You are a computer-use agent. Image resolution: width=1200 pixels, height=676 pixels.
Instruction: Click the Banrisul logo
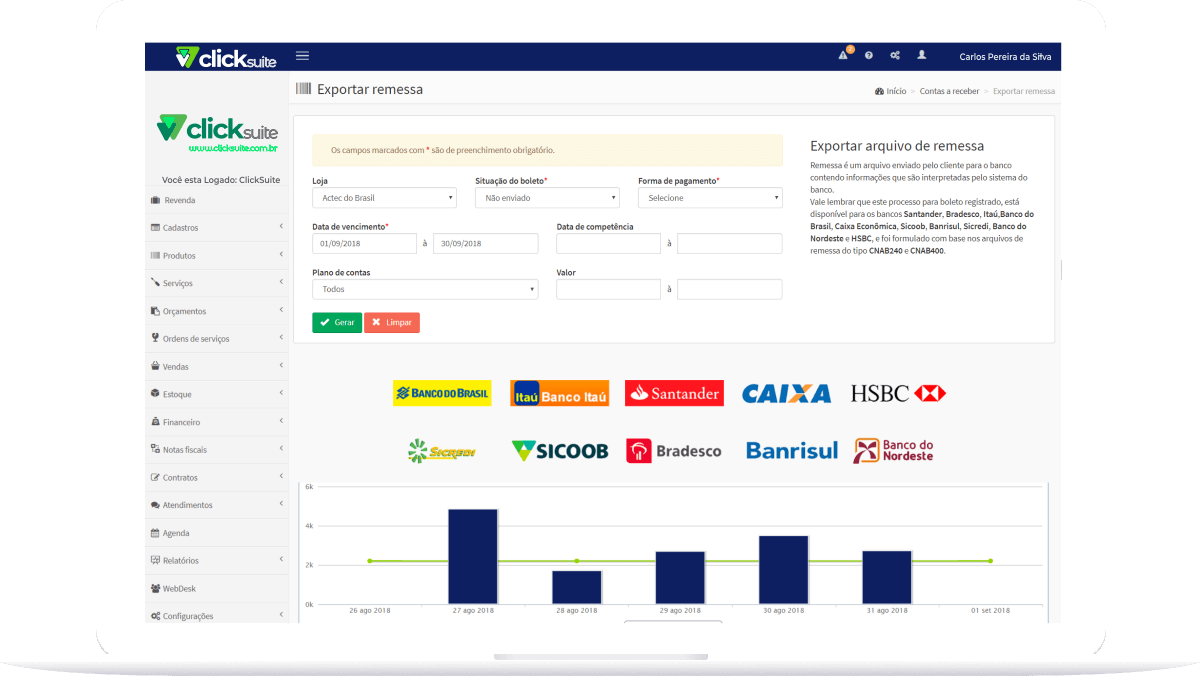coord(792,451)
